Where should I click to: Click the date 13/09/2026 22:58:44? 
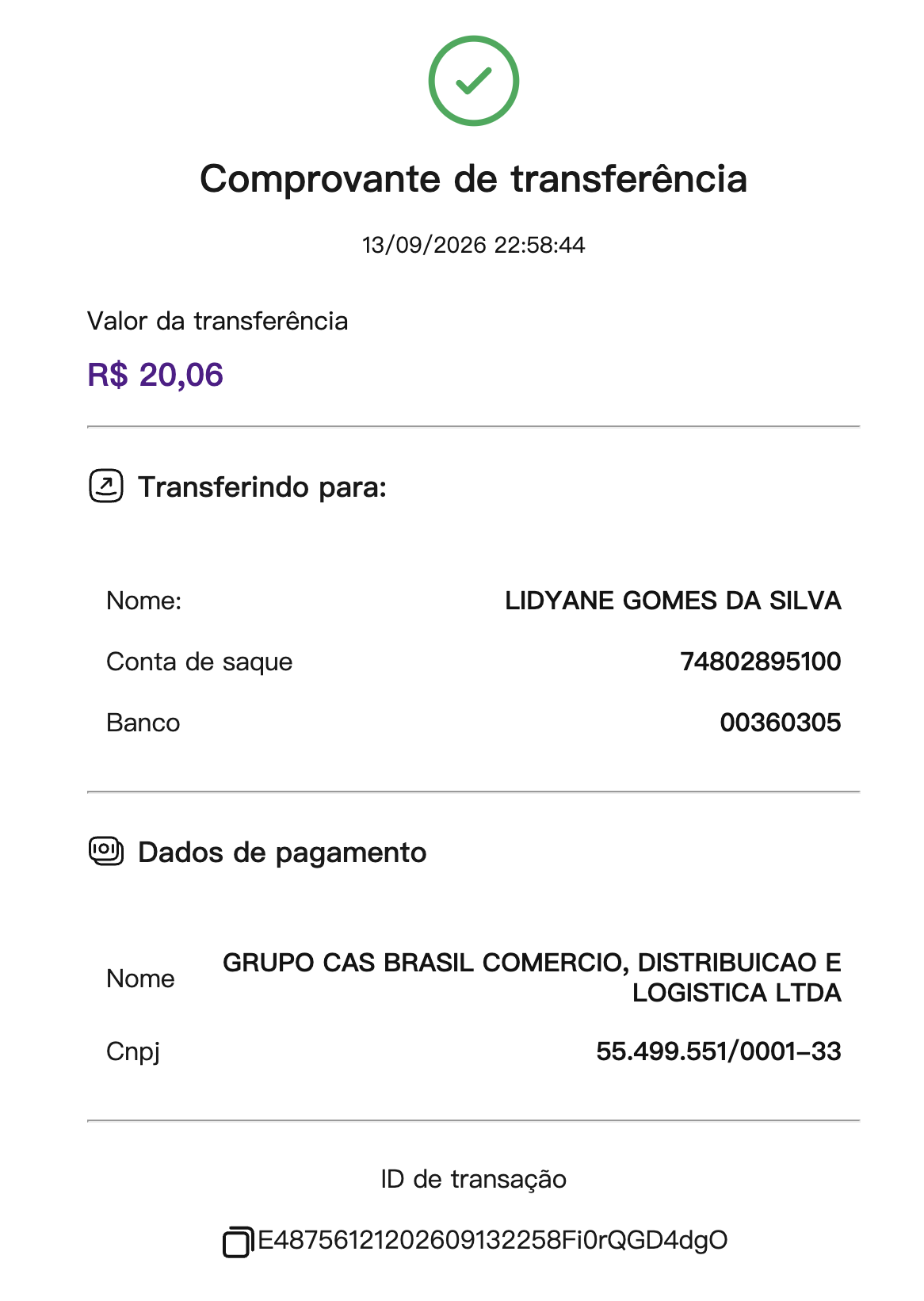tap(473, 245)
